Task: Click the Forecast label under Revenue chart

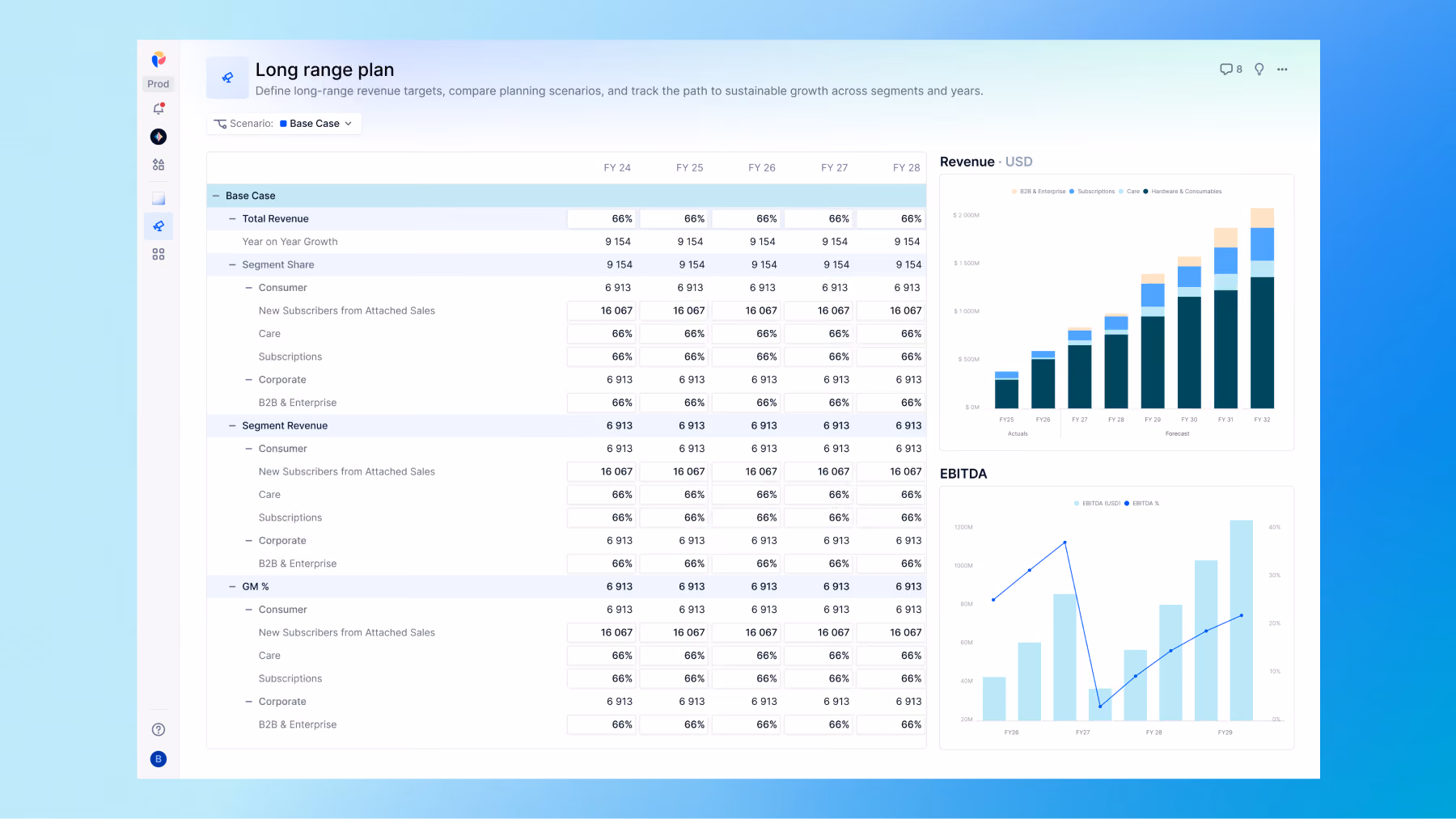Action: pyautogui.click(x=1177, y=434)
